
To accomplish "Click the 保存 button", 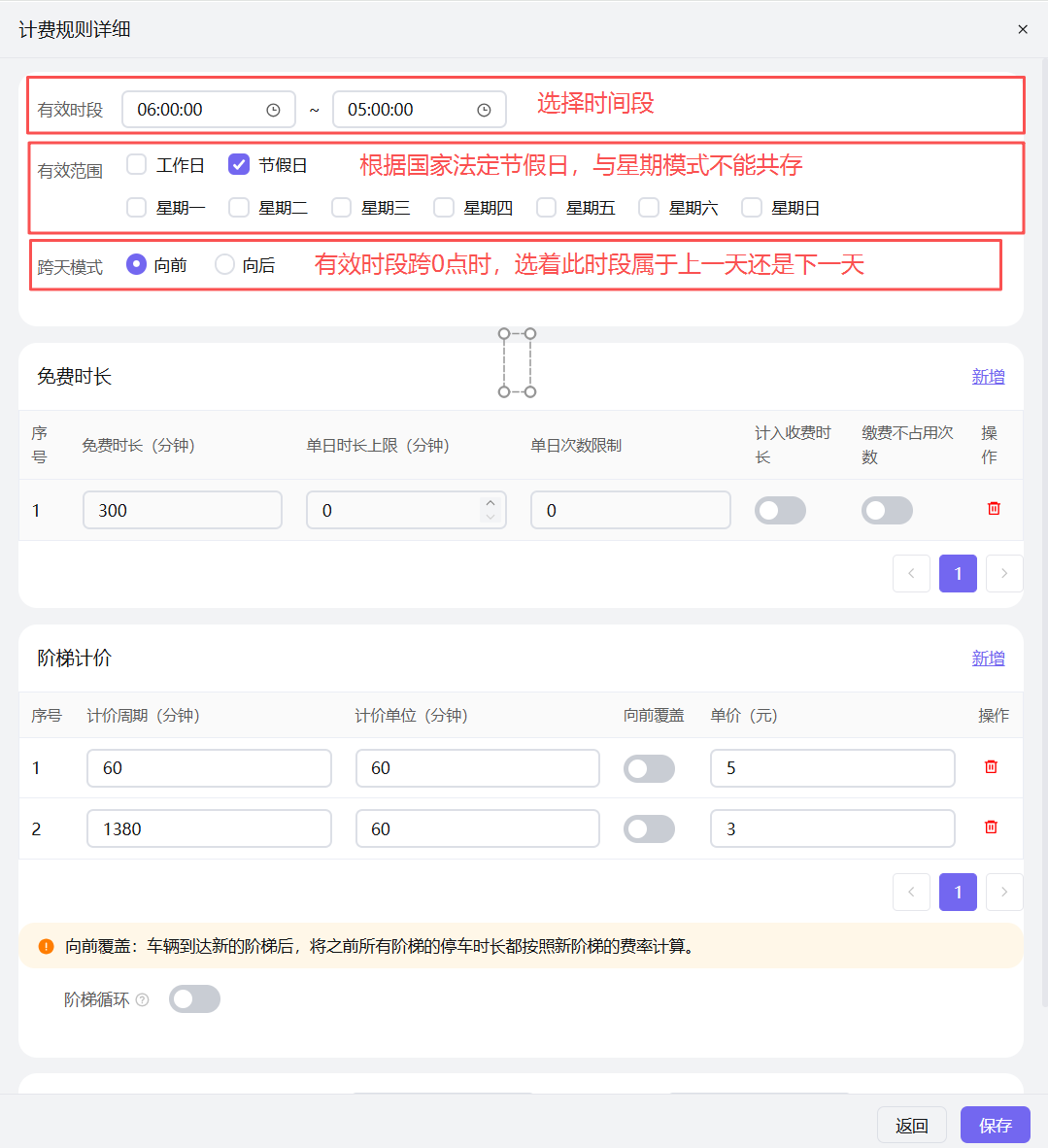I will (x=995, y=1124).
